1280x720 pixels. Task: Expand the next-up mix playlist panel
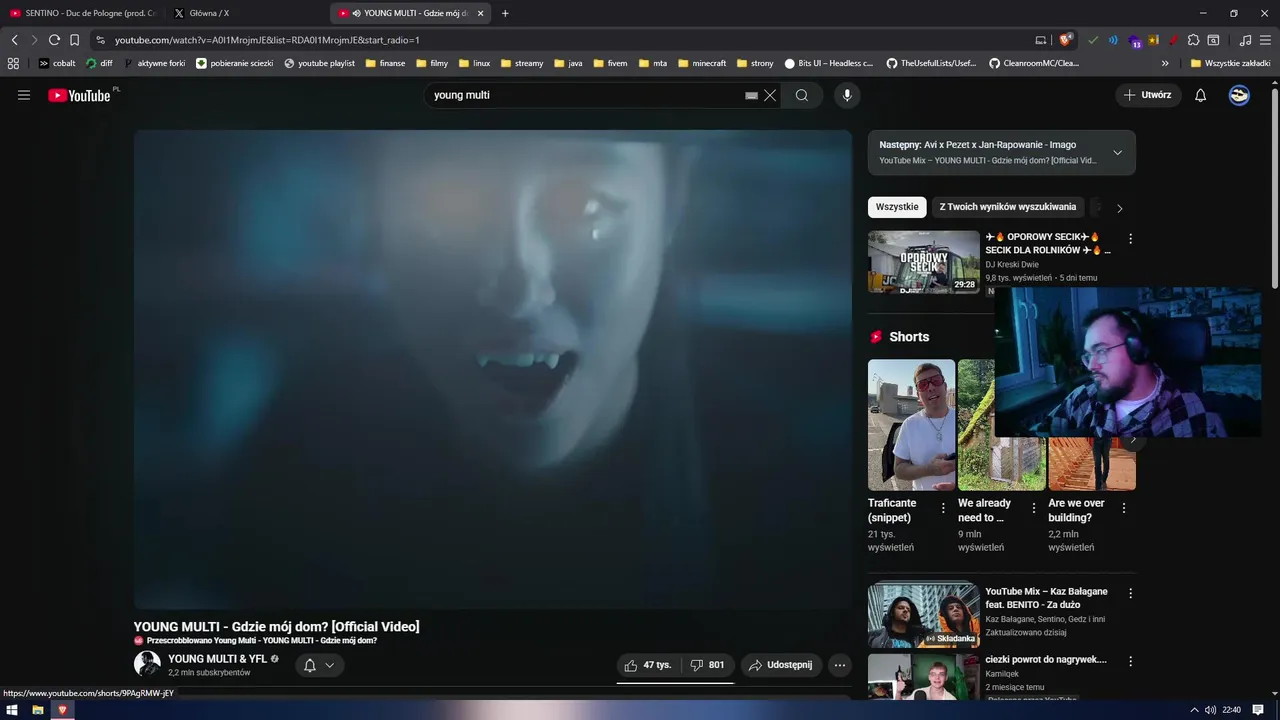click(1117, 152)
